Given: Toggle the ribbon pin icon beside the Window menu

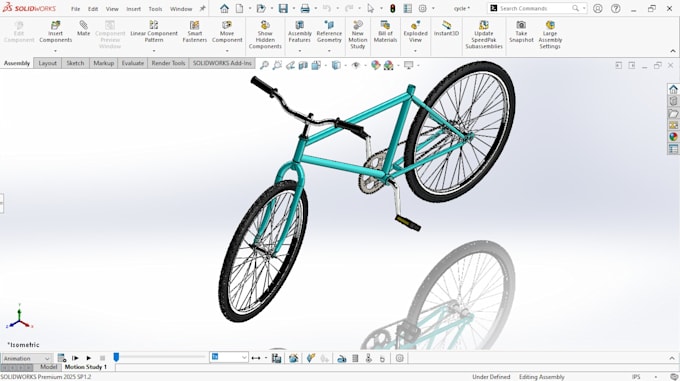Looking at the screenshot, I should click(x=203, y=8).
